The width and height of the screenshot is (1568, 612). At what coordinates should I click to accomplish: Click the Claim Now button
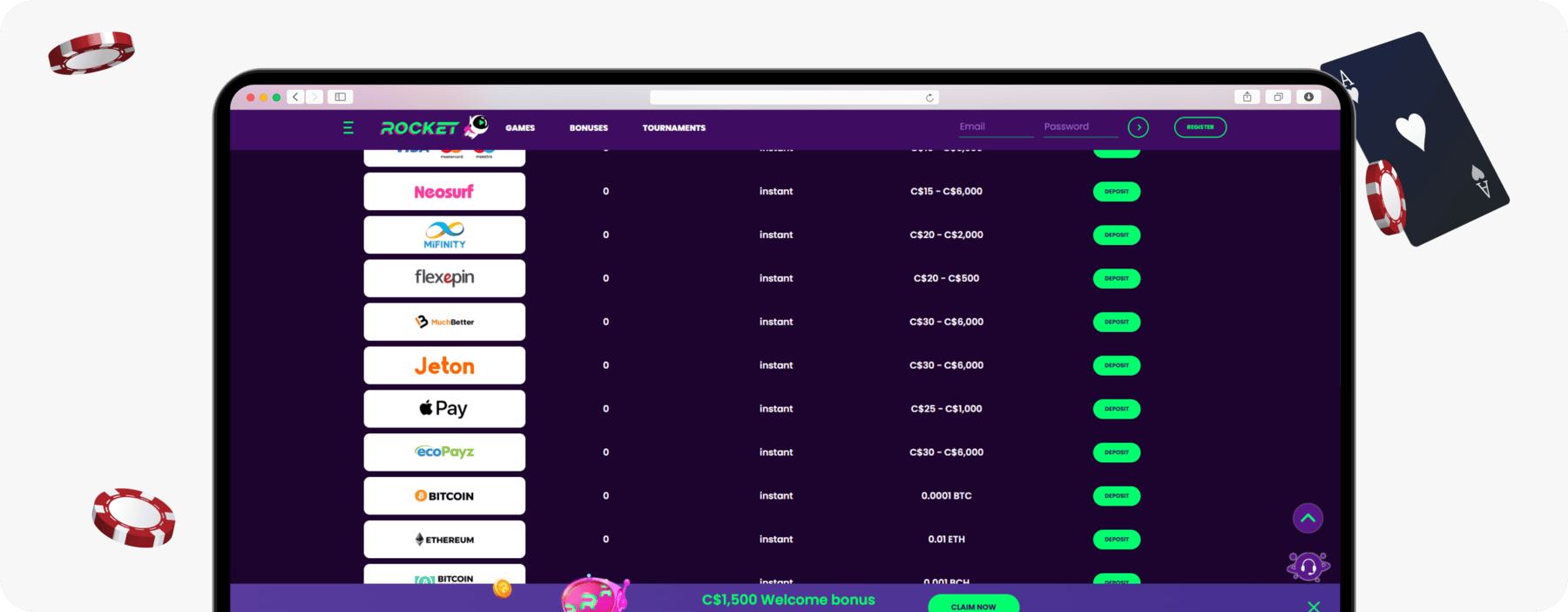tap(973, 604)
